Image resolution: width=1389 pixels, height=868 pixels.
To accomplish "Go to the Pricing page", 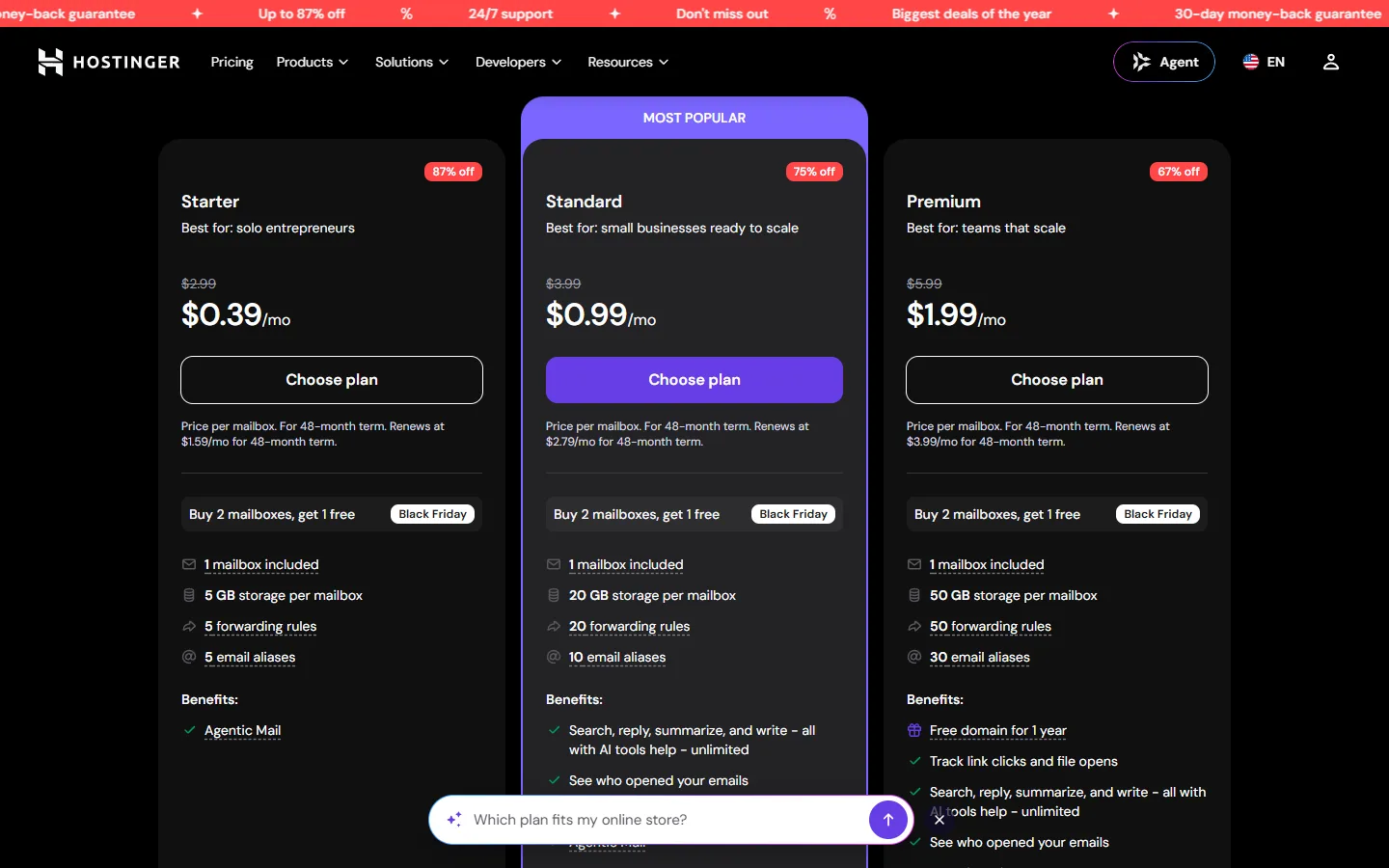I will coord(232,62).
